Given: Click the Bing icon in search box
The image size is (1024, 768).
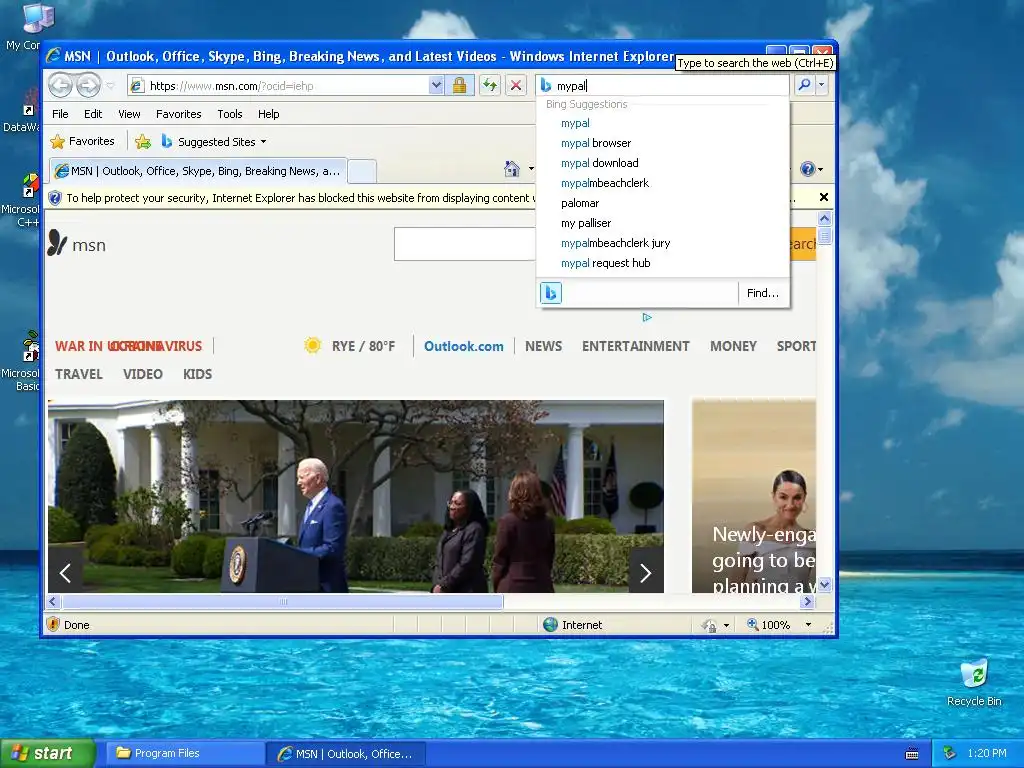Looking at the screenshot, I should [x=546, y=86].
